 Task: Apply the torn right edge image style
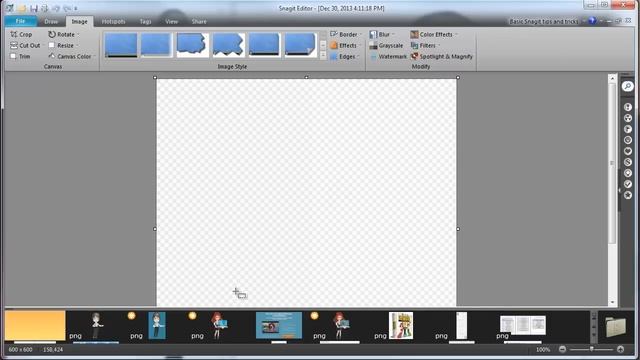click(193, 45)
